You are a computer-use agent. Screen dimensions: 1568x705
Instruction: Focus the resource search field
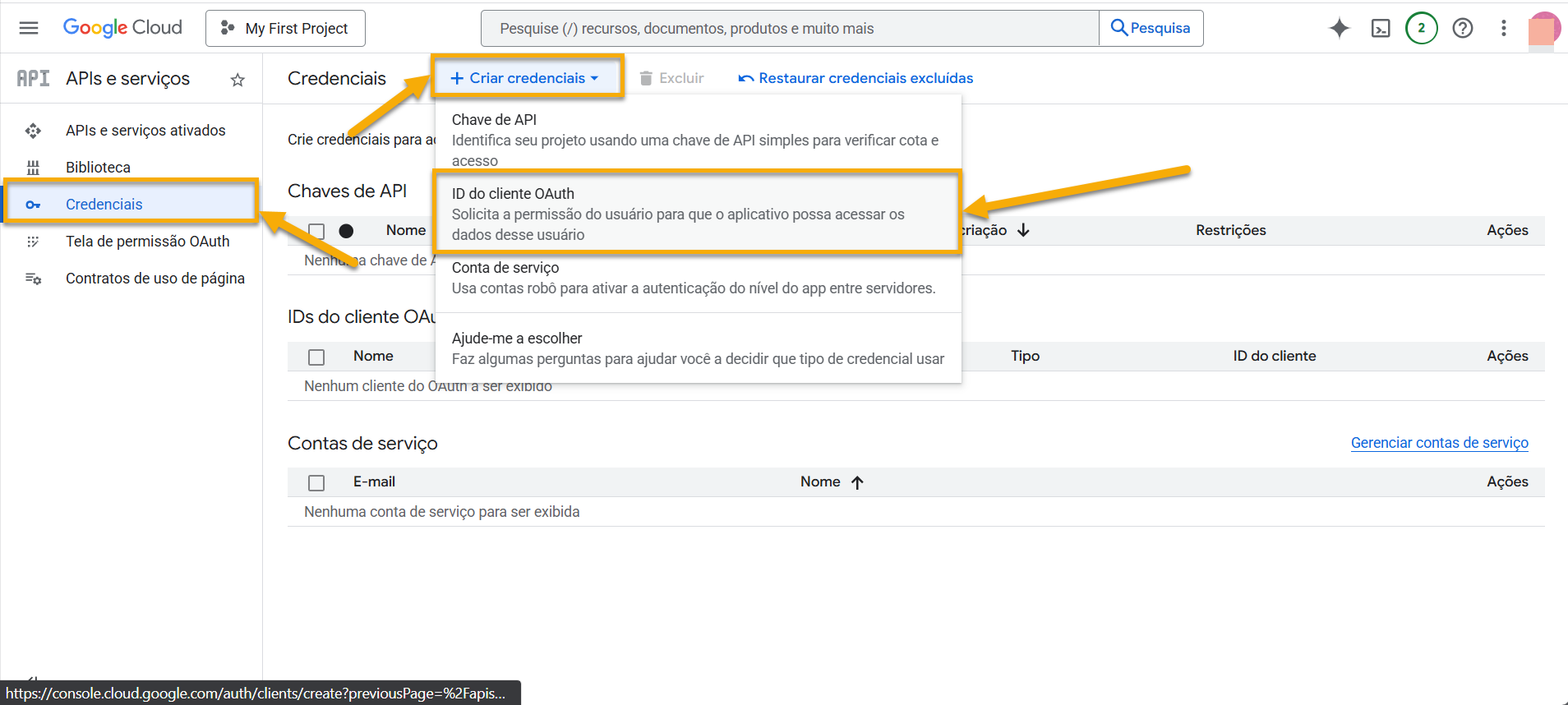[790, 29]
